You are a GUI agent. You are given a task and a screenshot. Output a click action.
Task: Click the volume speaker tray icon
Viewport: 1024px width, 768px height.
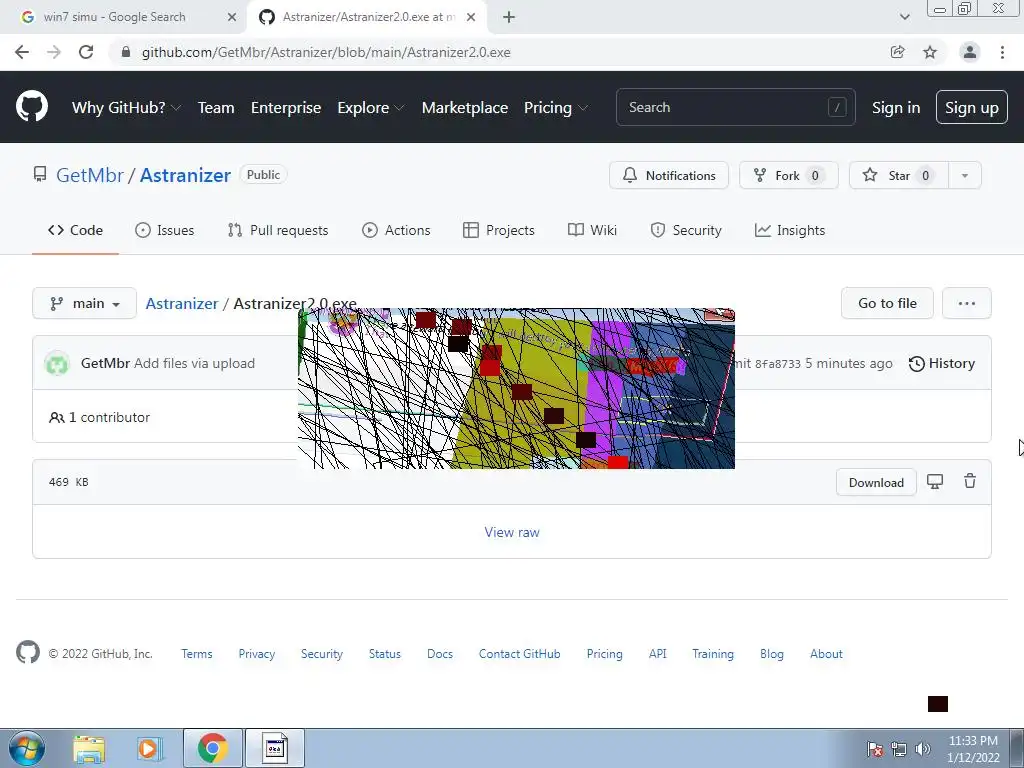coord(923,749)
